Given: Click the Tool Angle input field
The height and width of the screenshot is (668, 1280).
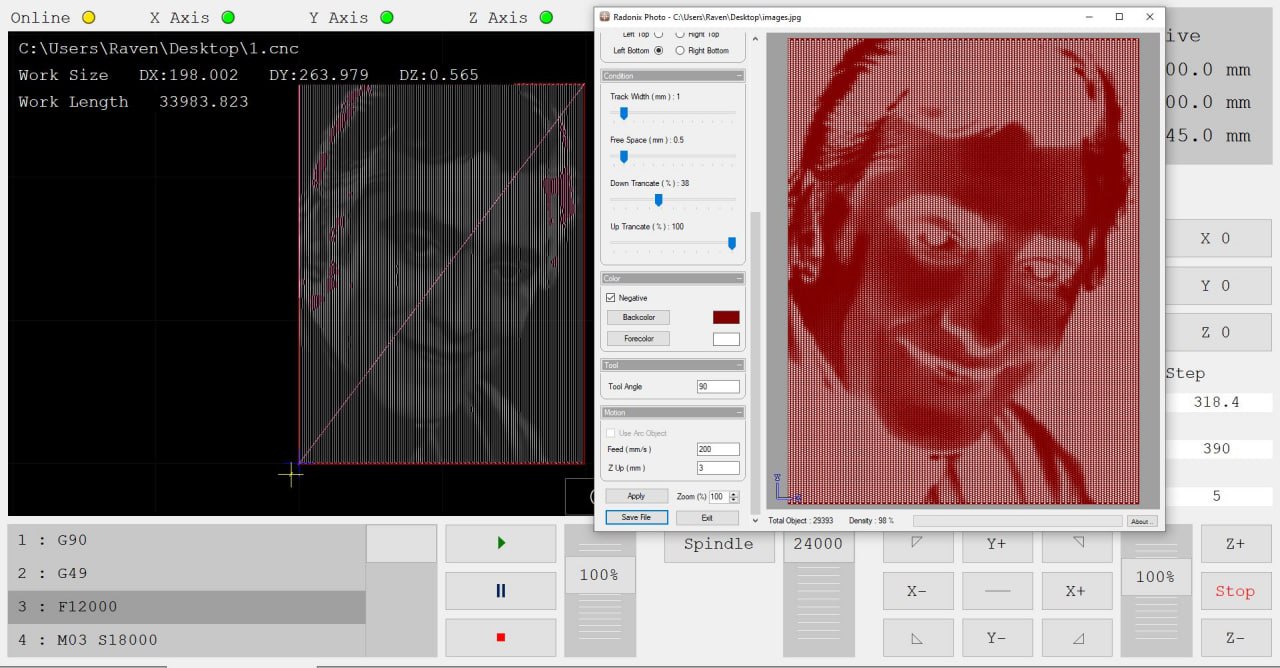Looking at the screenshot, I should tap(718, 387).
